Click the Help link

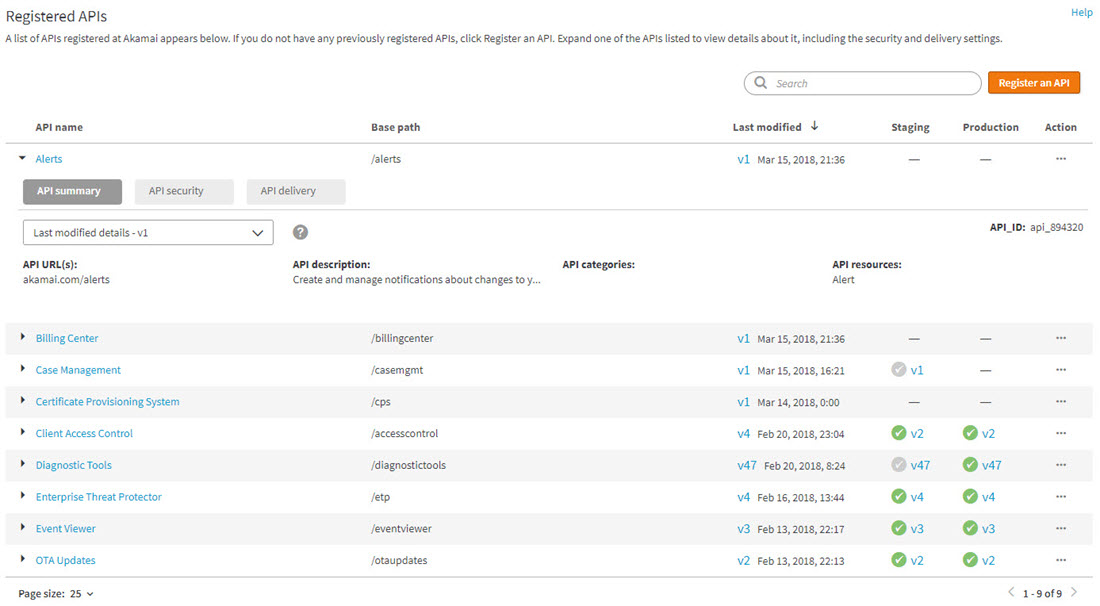tap(1081, 13)
